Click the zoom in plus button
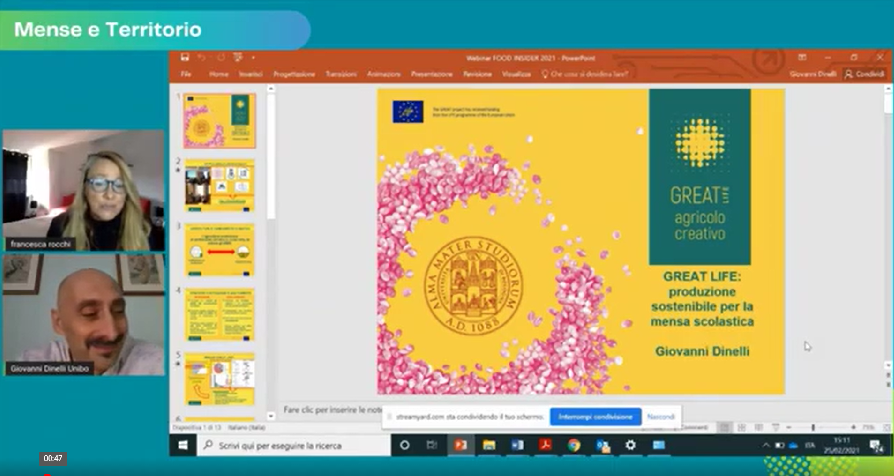 853,428
